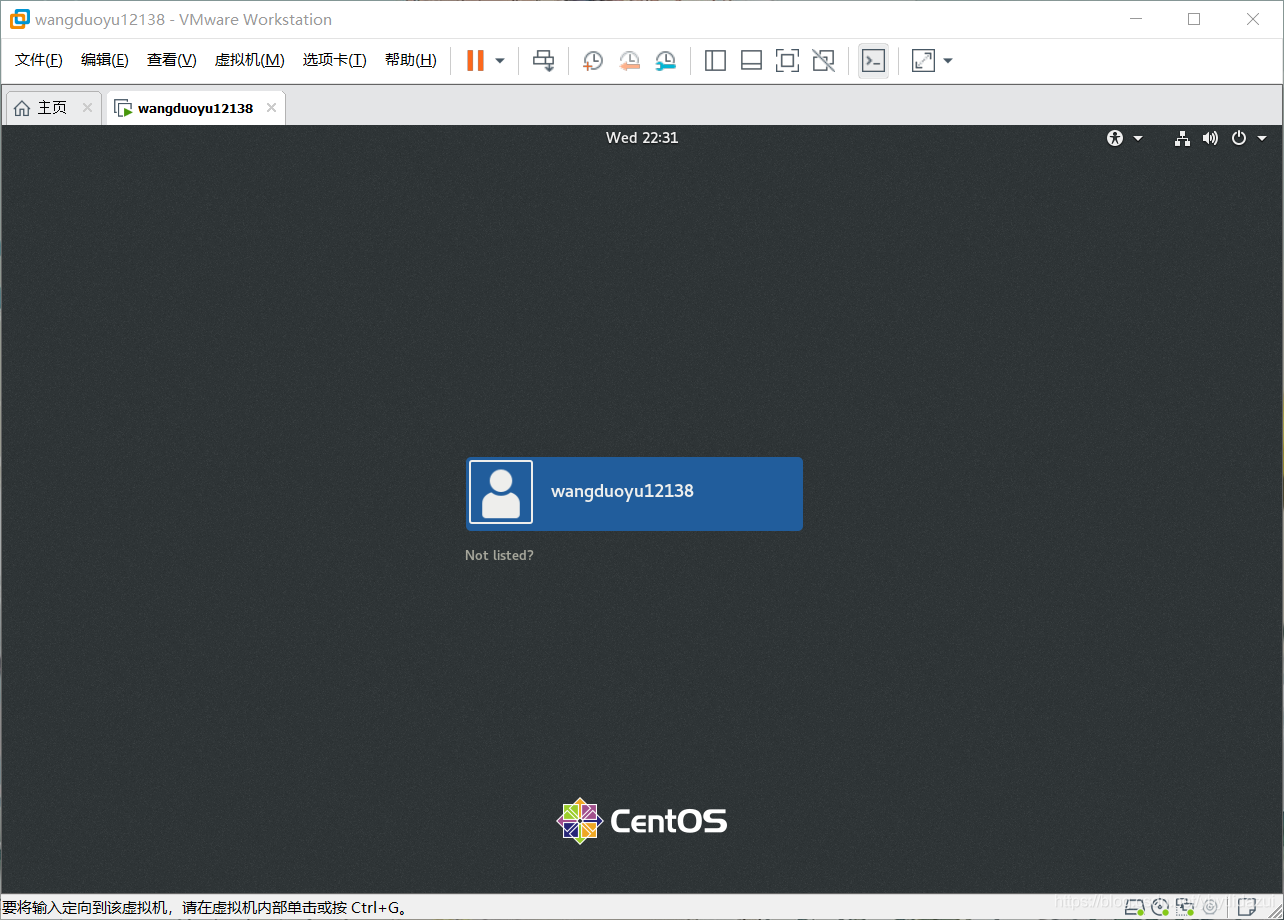Viewport: 1284px width, 920px height.
Task: Open the 查看(V) menu
Action: (x=172, y=61)
